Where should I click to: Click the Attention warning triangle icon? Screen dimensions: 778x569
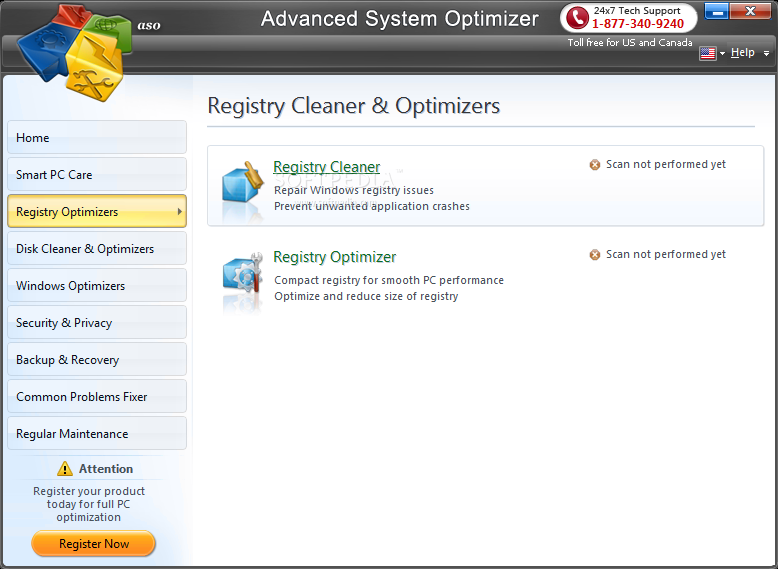65,468
